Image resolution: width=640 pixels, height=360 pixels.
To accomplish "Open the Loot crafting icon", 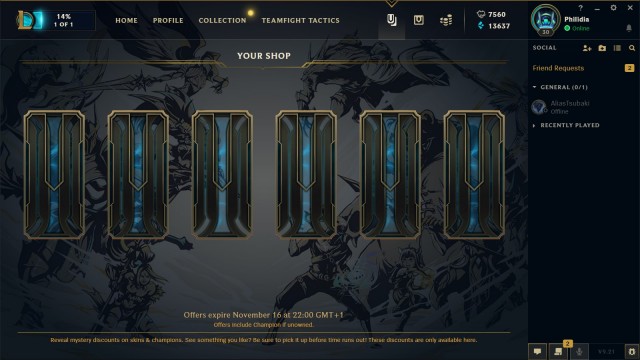I will 418,20.
